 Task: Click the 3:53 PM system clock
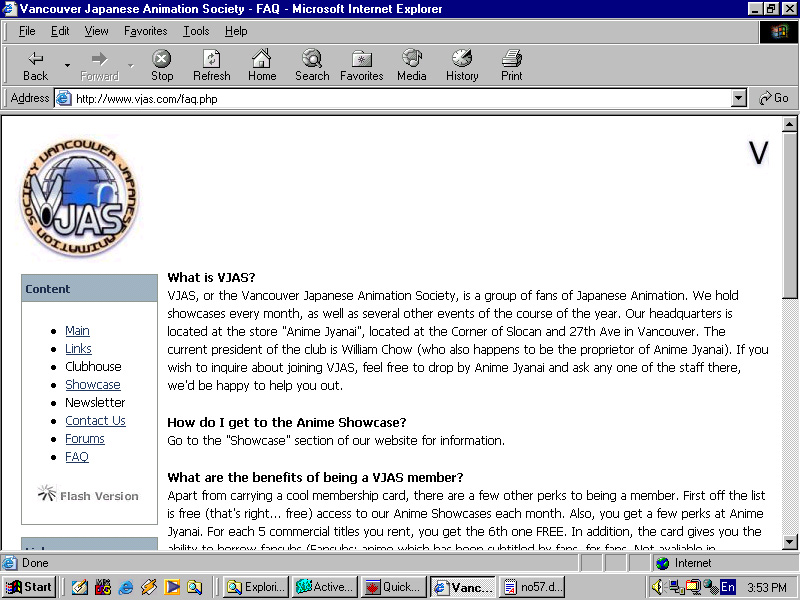766,587
